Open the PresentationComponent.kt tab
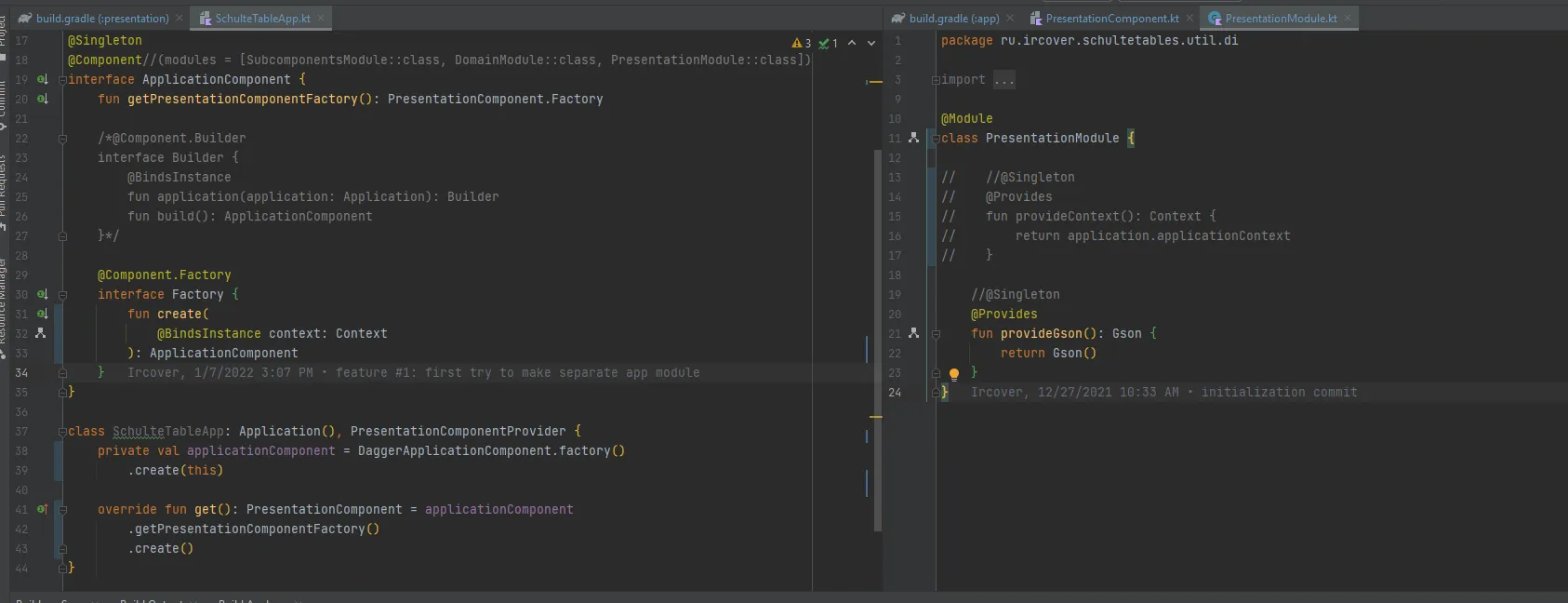The height and width of the screenshot is (603, 1568). (x=1110, y=18)
